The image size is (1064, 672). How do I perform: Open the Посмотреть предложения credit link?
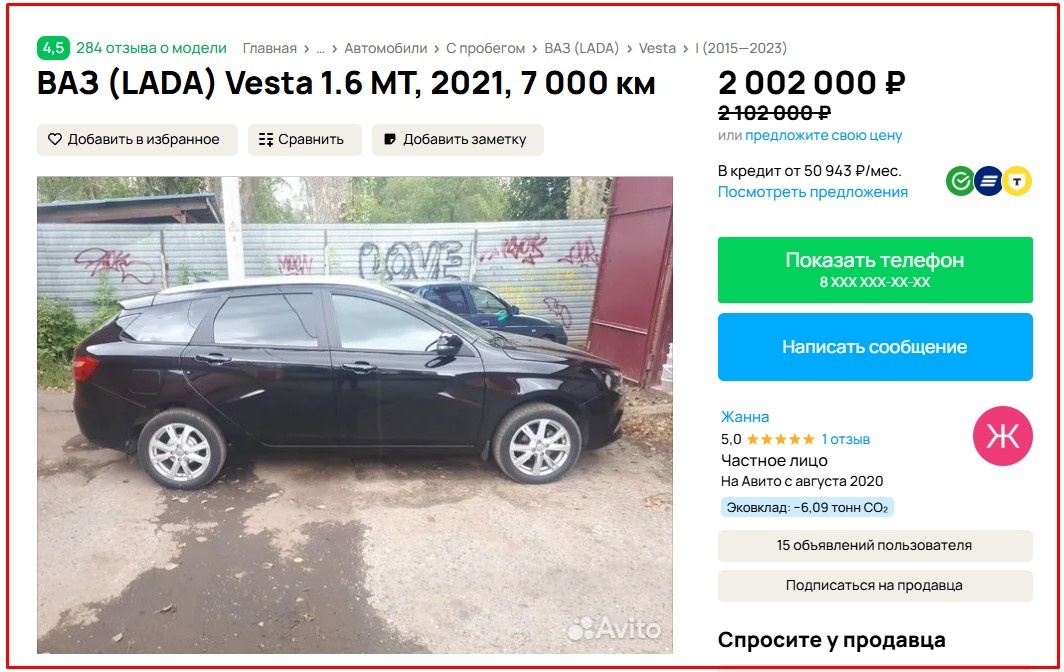tap(812, 192)
